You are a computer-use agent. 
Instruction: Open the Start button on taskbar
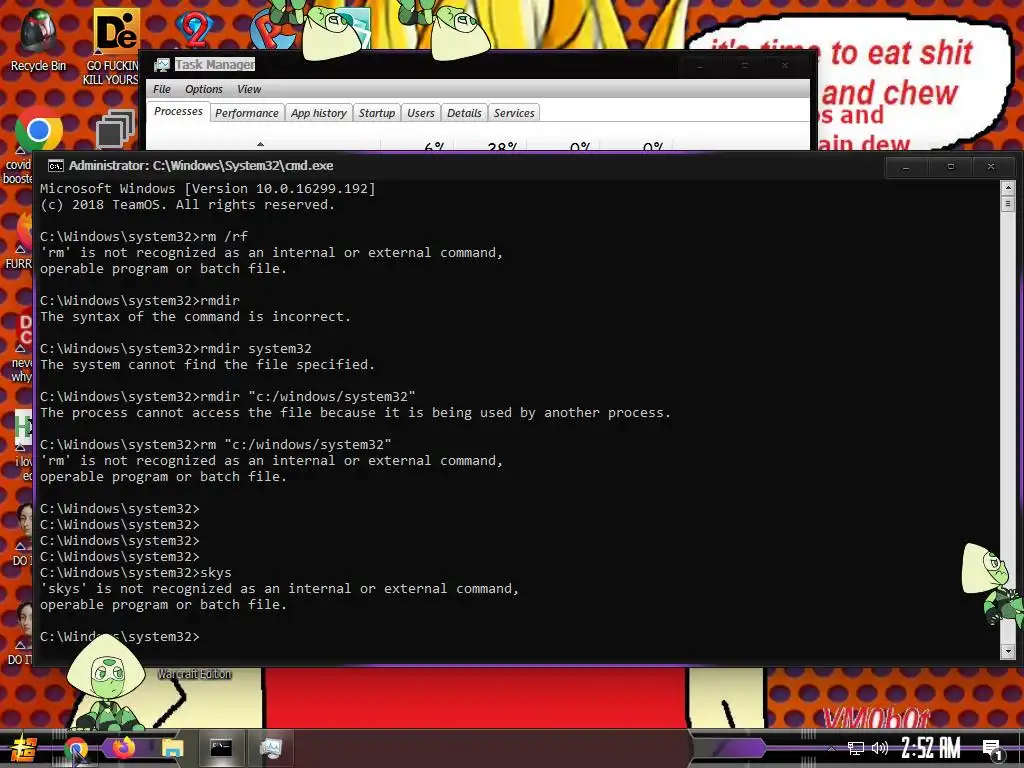tap(24, 748)
